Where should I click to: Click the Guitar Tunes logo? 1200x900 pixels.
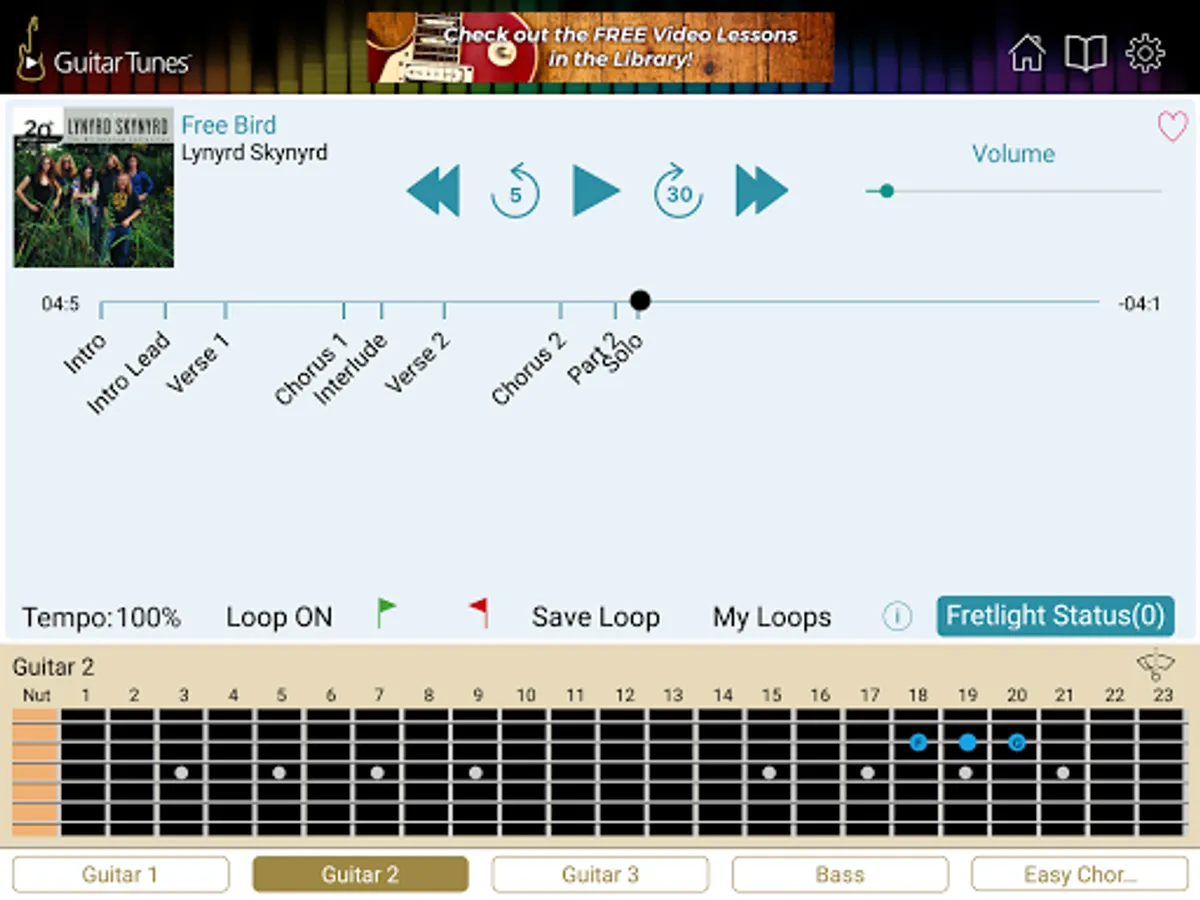[x=103, y=52]
